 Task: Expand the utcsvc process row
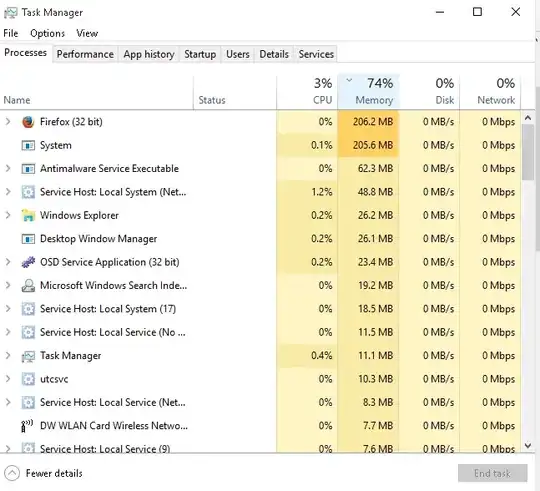pyautogui.click(x=8, y=379)
